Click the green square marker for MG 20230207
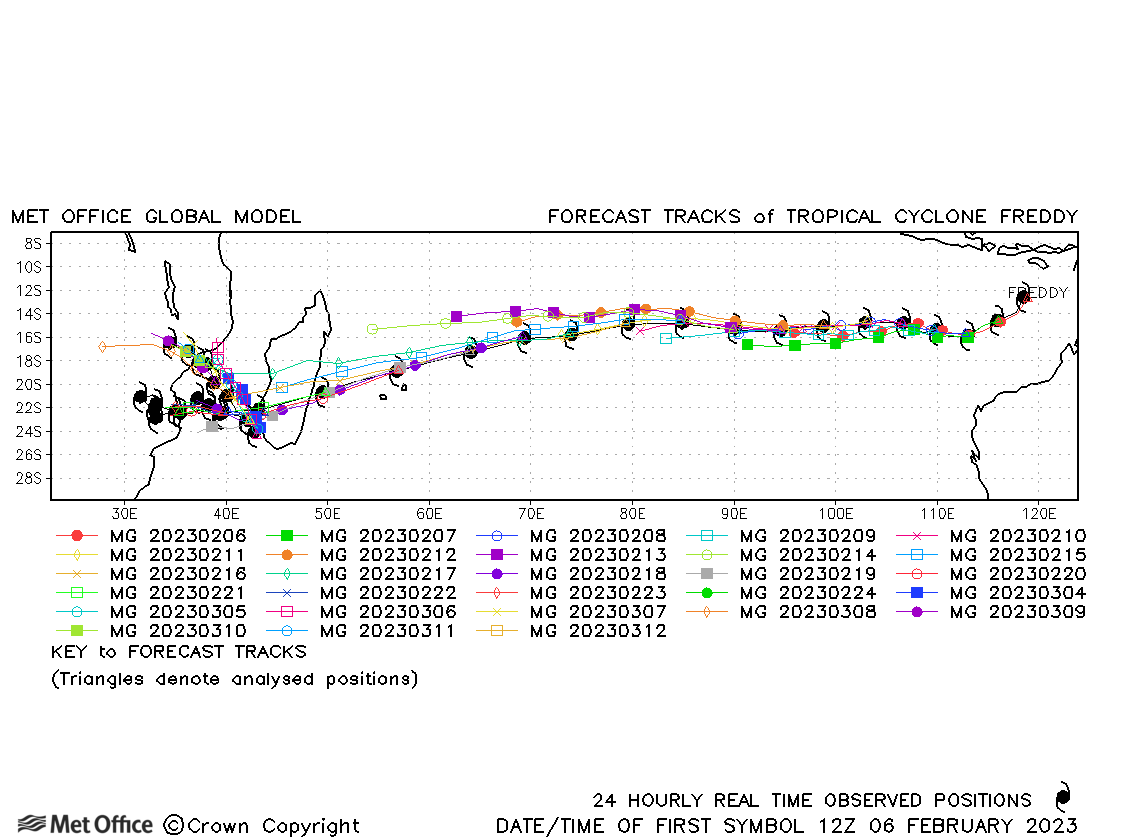 click(x=287, y=536)
